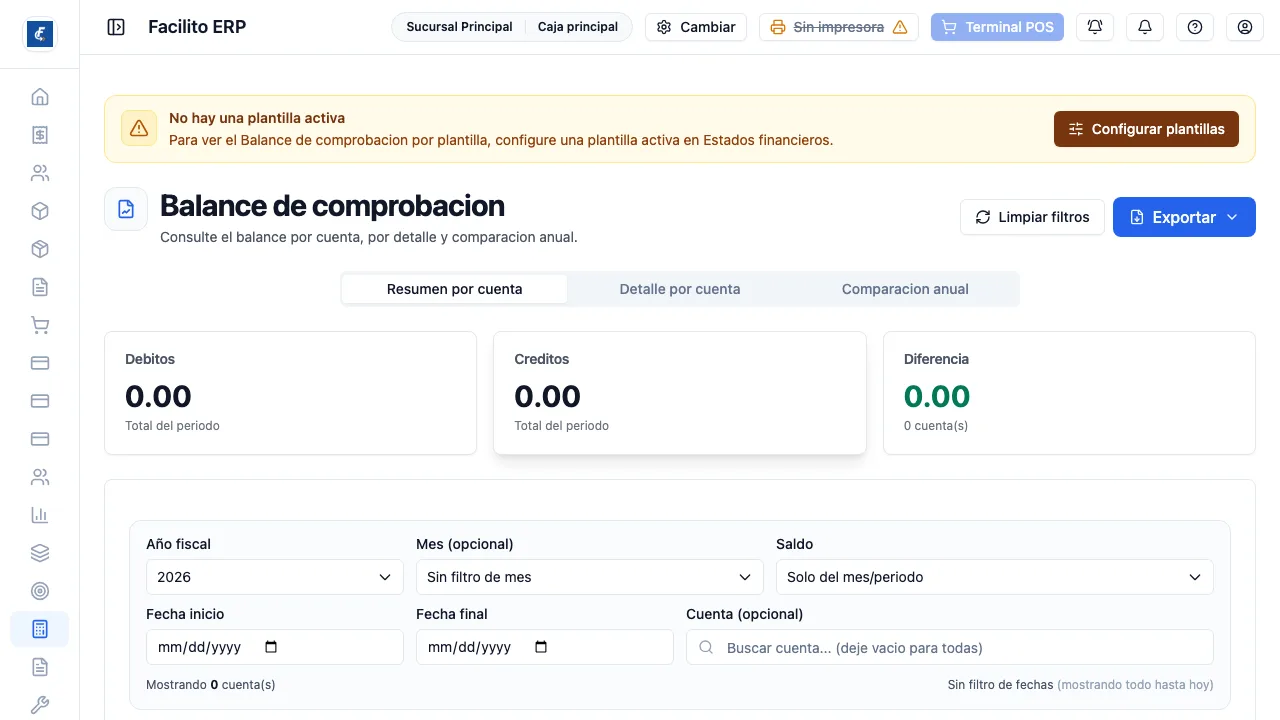The image size is (1280, 720).
Task: Click the ringing bell alerts icon
Action: (1095, 27)
